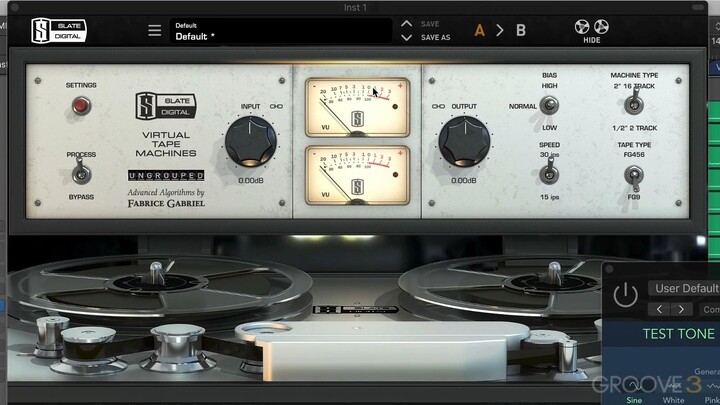Toggle the BIAS switch
Image resolution: width=720 pixels, height=405 pixels.
[549, 105]
